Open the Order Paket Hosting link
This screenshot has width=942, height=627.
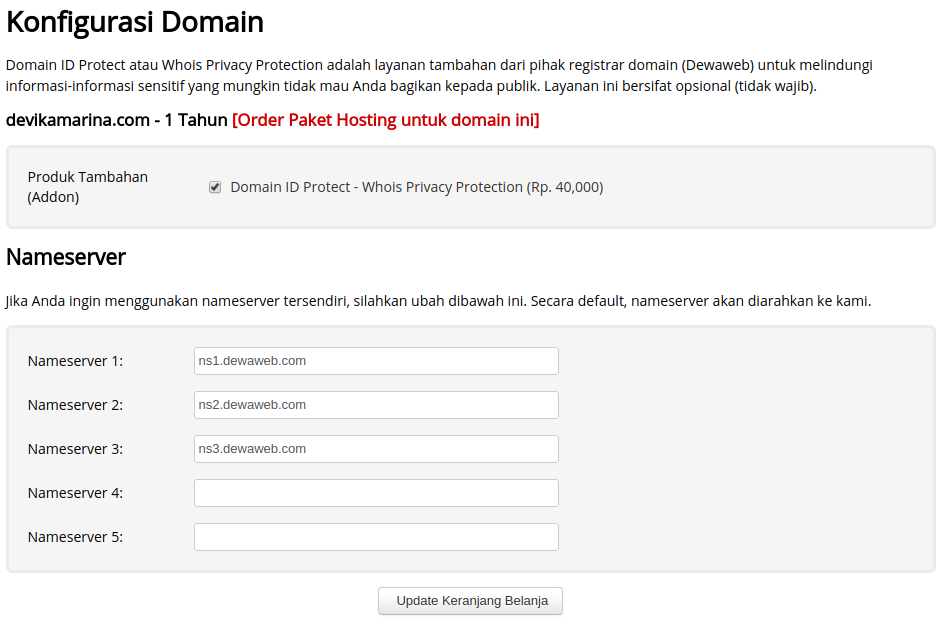[x=385, y=120]
